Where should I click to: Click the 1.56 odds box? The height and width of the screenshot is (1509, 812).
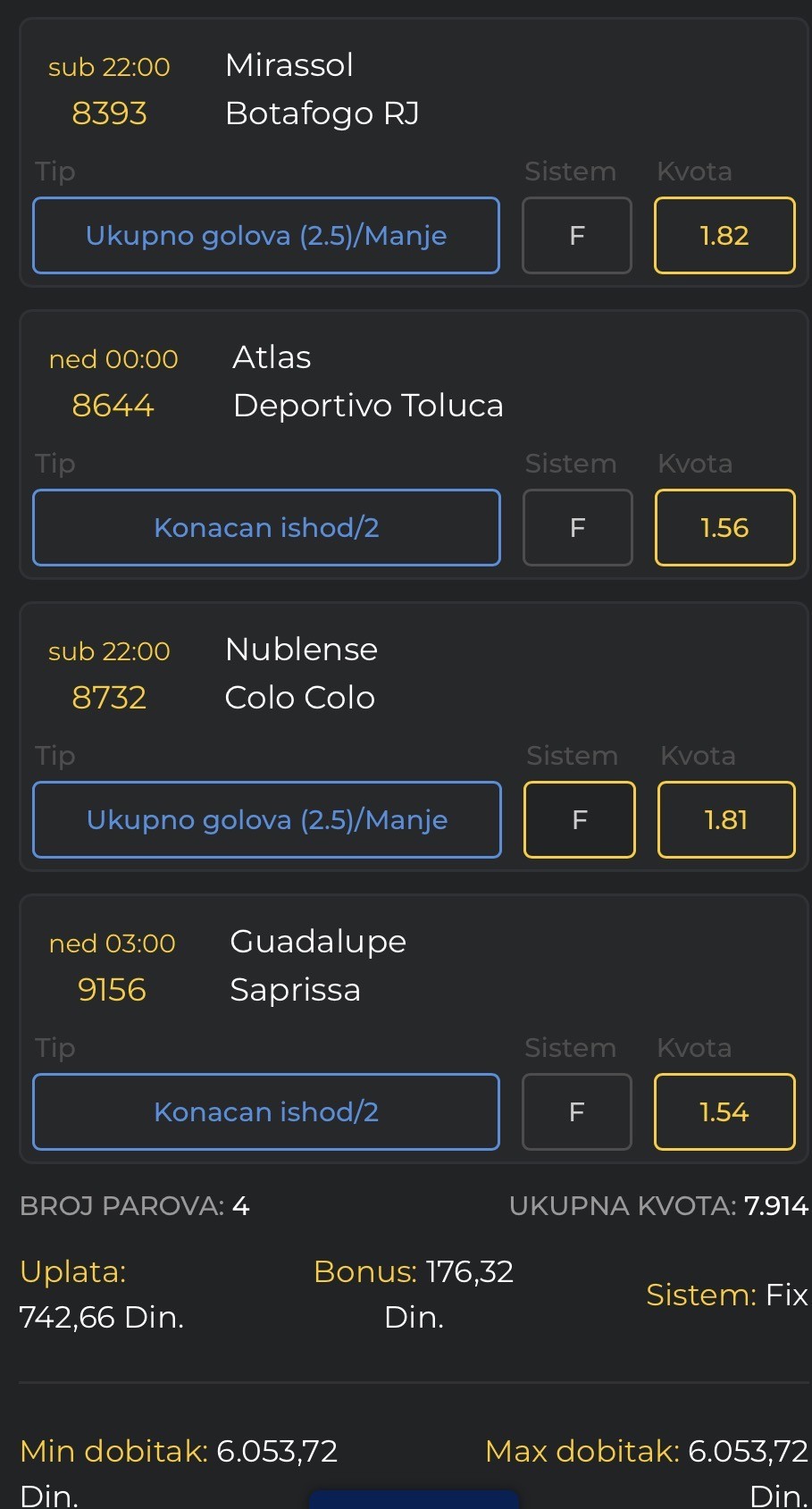(724, 528)
